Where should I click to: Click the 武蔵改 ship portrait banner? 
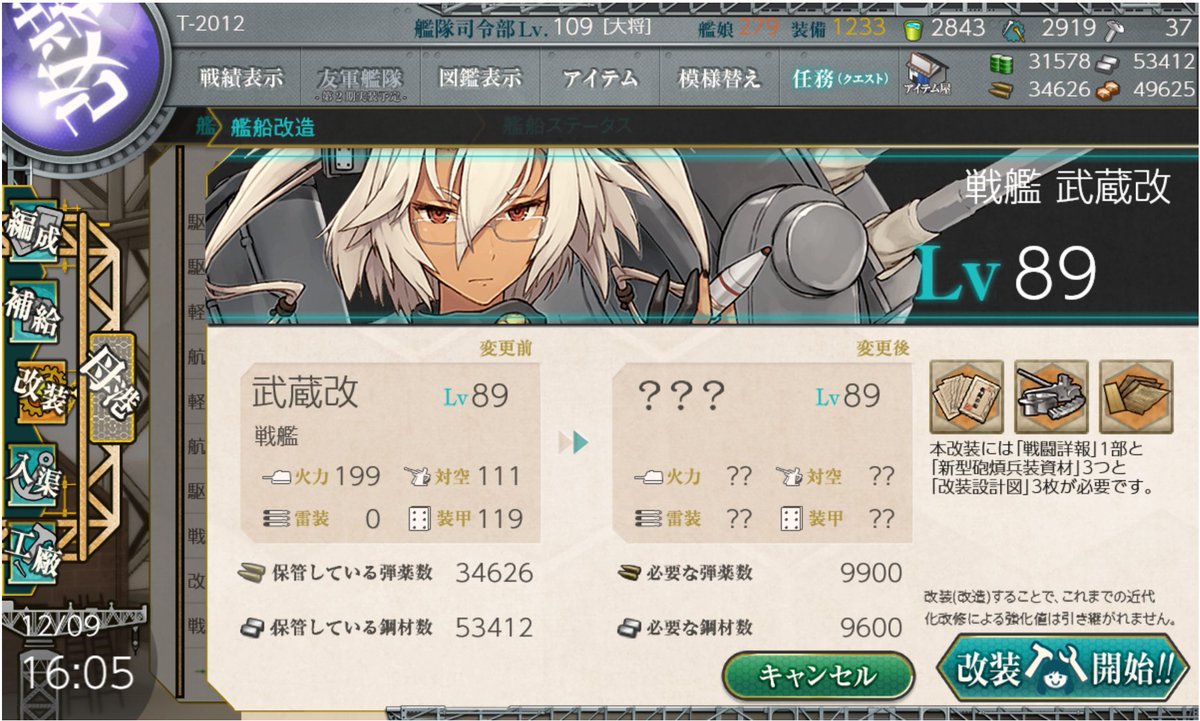(700, 235)
